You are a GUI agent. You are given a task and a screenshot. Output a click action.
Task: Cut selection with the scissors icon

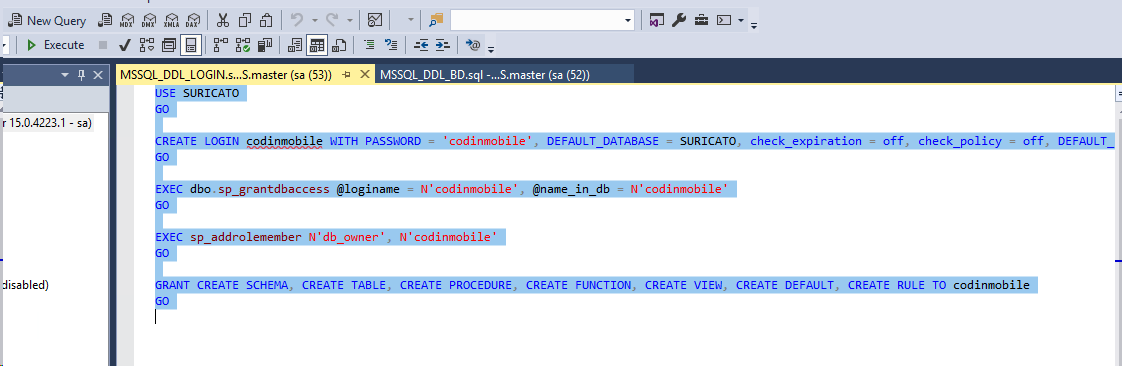(223, 21)
